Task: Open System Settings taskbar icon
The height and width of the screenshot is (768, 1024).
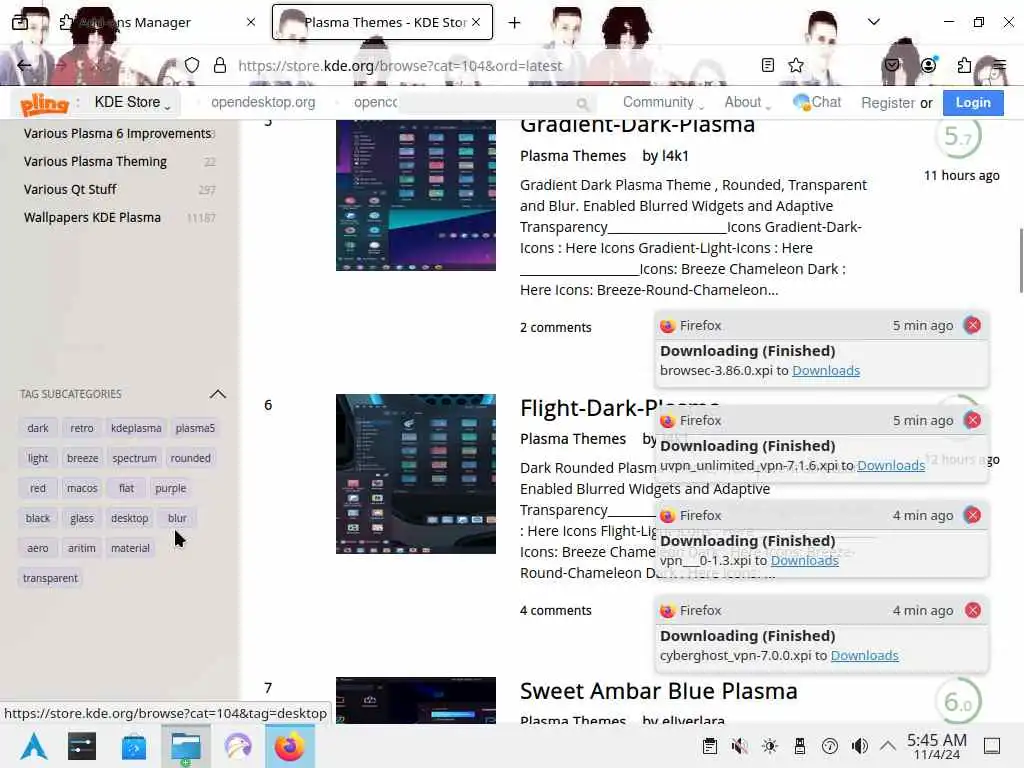Action: (x=82, y=746)
